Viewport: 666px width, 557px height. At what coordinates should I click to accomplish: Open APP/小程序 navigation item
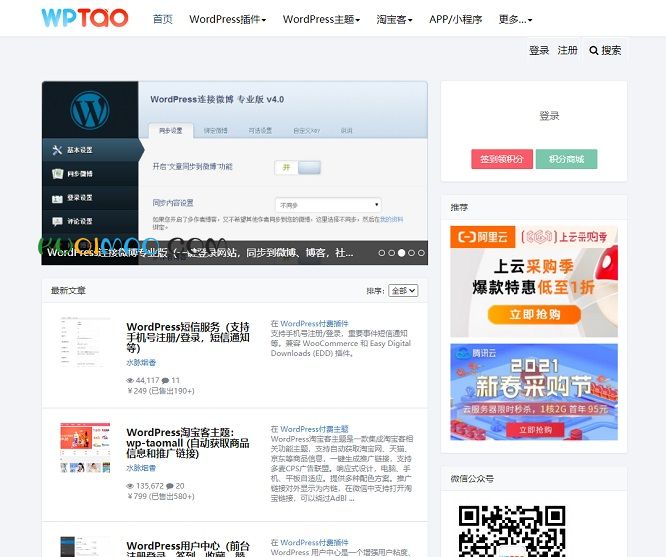coord(455,19)
